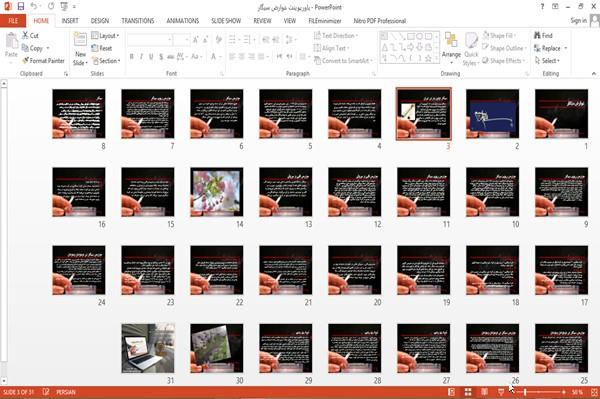Select the star shape in shapes gallery
The width and height of the screenshot is (600, 399).
(x=429, y=59)
